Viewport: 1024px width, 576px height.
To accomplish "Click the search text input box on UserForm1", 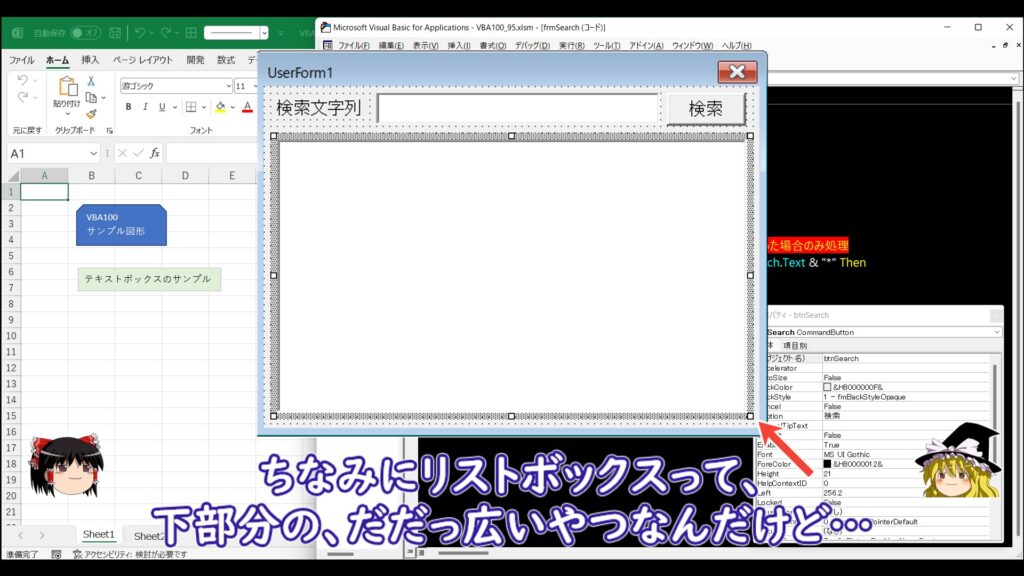I will pyautogui.click(x=517, y=109).
